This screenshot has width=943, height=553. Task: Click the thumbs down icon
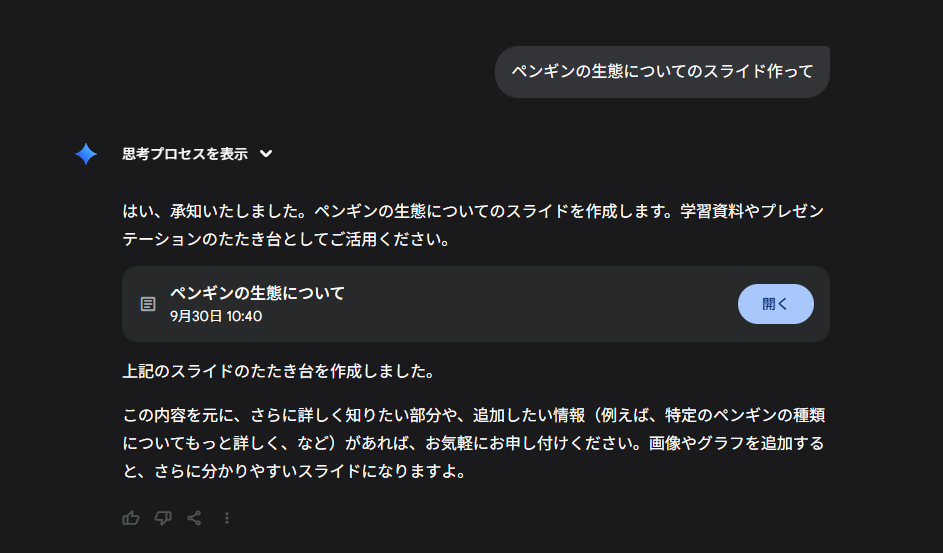(x=163, y=518)
